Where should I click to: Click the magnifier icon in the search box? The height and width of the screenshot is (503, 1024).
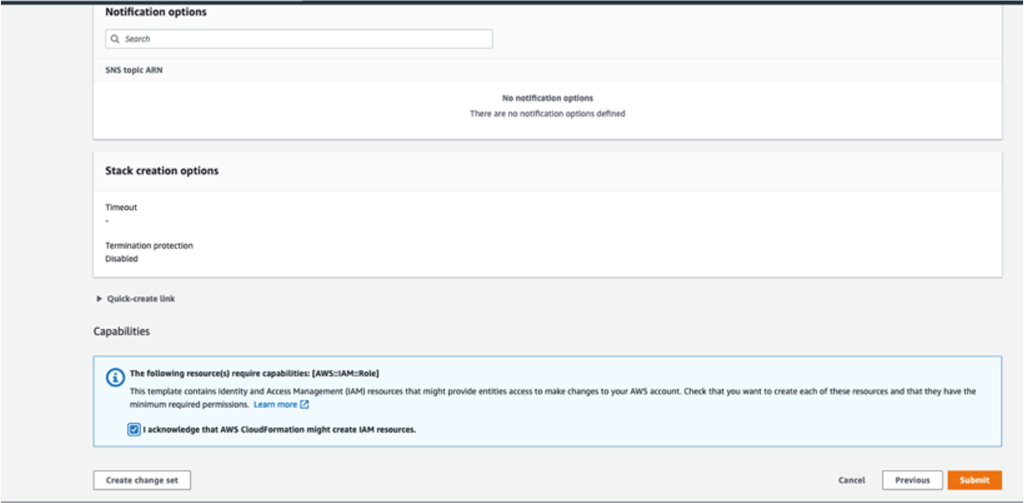click(x=116, y=39)
